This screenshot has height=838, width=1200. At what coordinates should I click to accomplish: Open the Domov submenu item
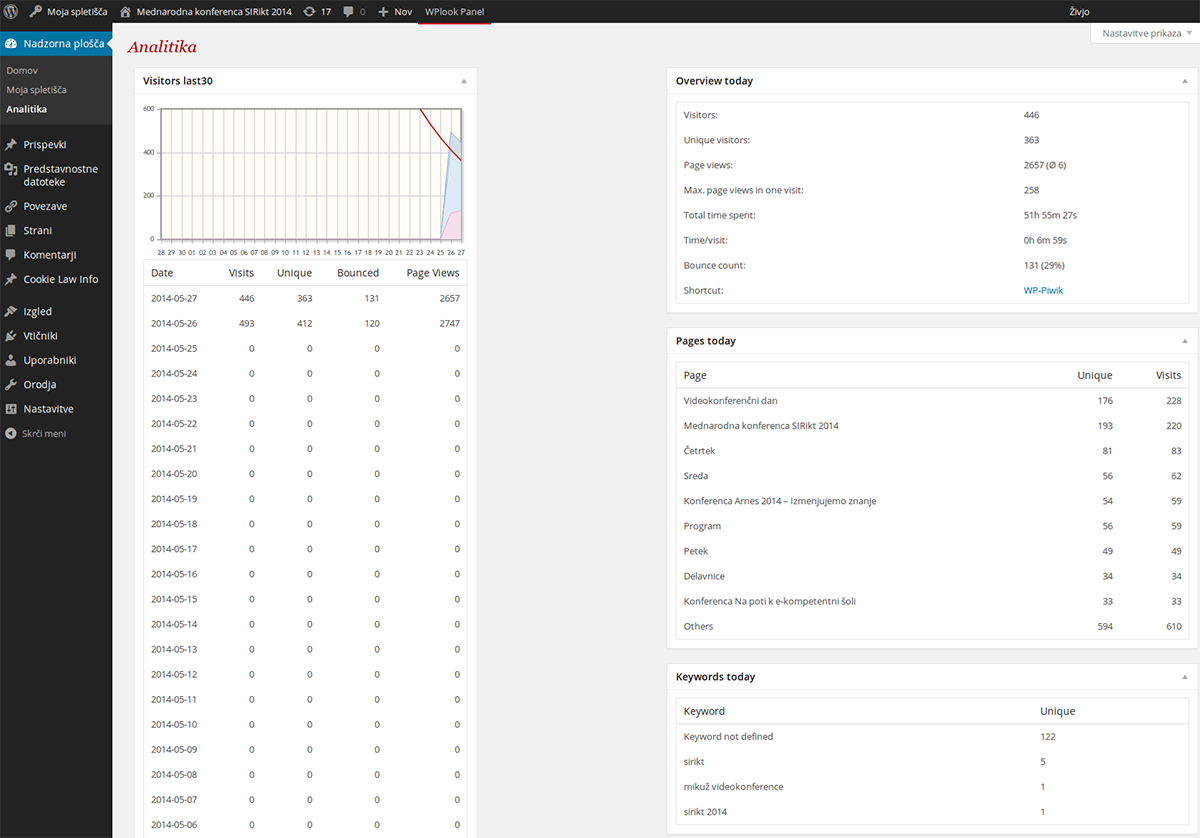22,71
